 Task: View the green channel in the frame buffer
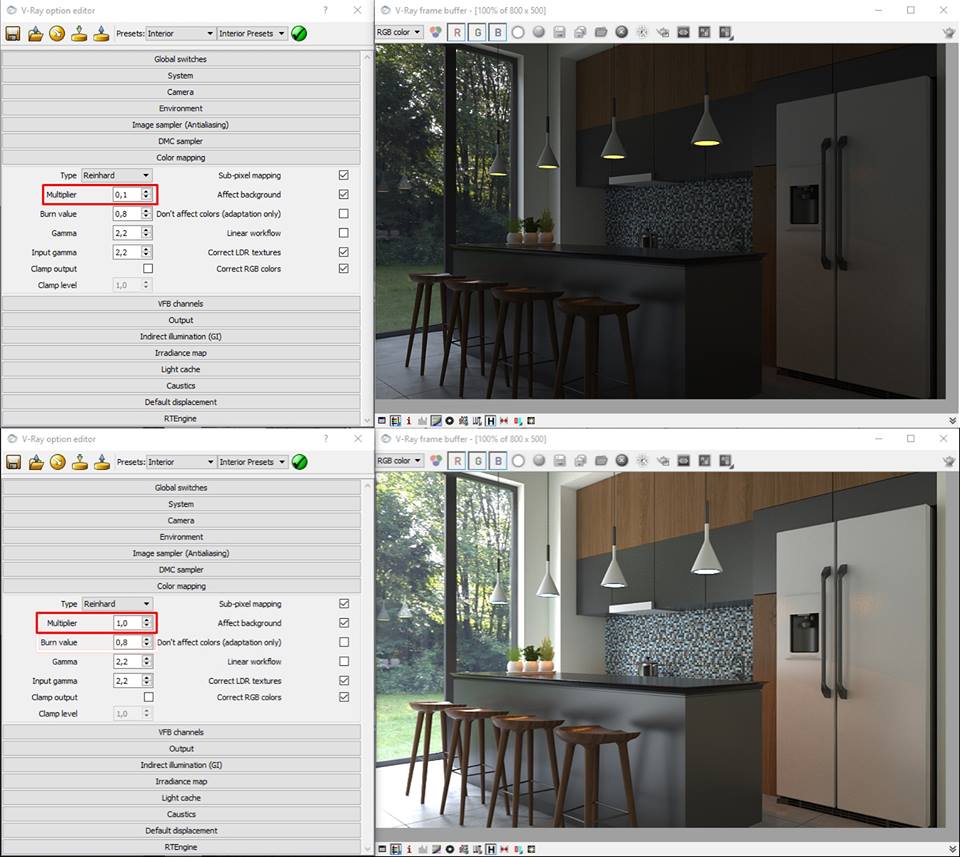(478, 32)
